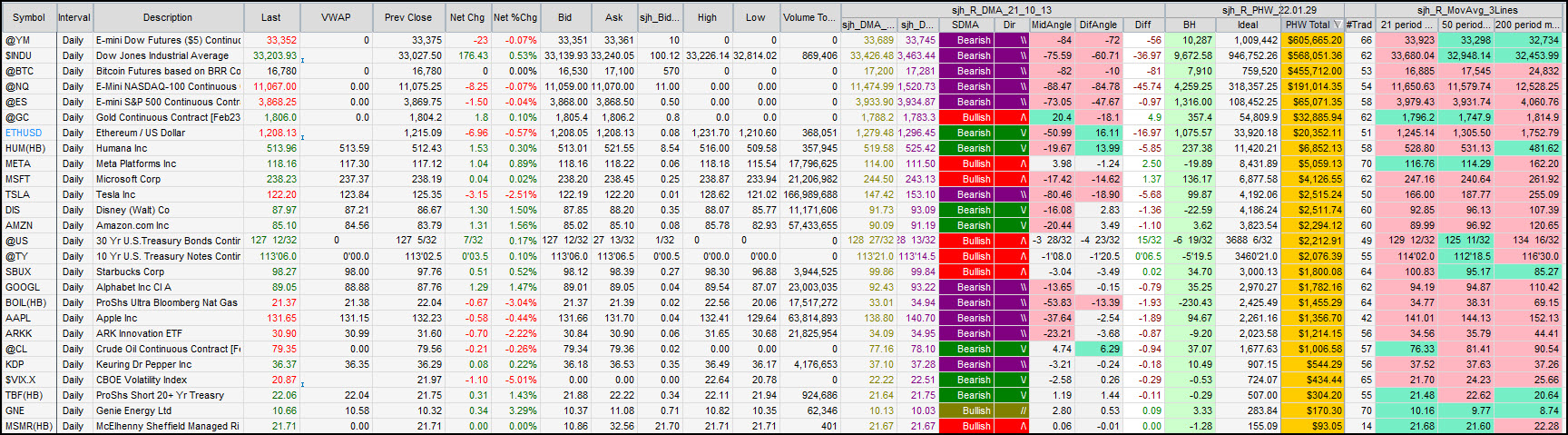This screenshot has height=435, width=1568.
Task: Click the Prev Close column header
Action: (x=408, y=17)
